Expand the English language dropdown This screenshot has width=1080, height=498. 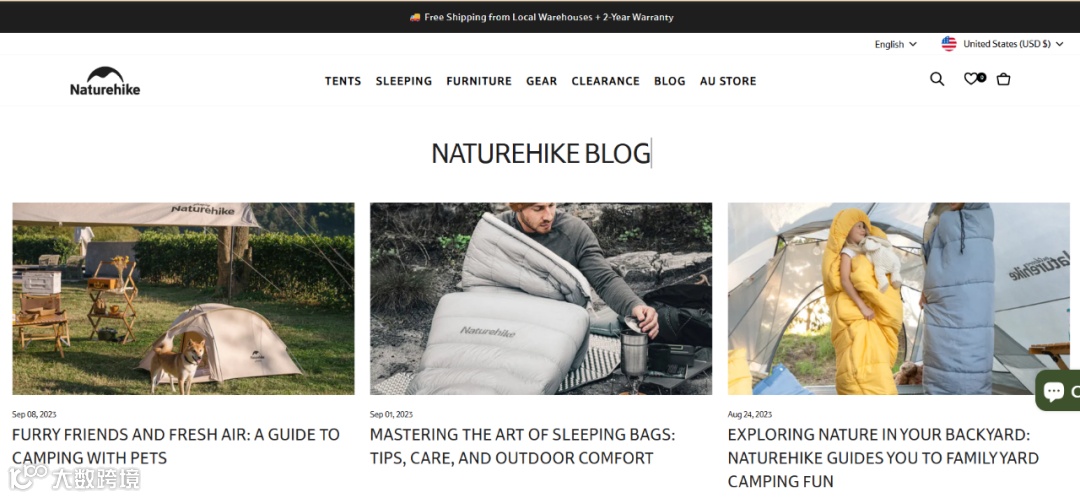(x=895, y=44)
